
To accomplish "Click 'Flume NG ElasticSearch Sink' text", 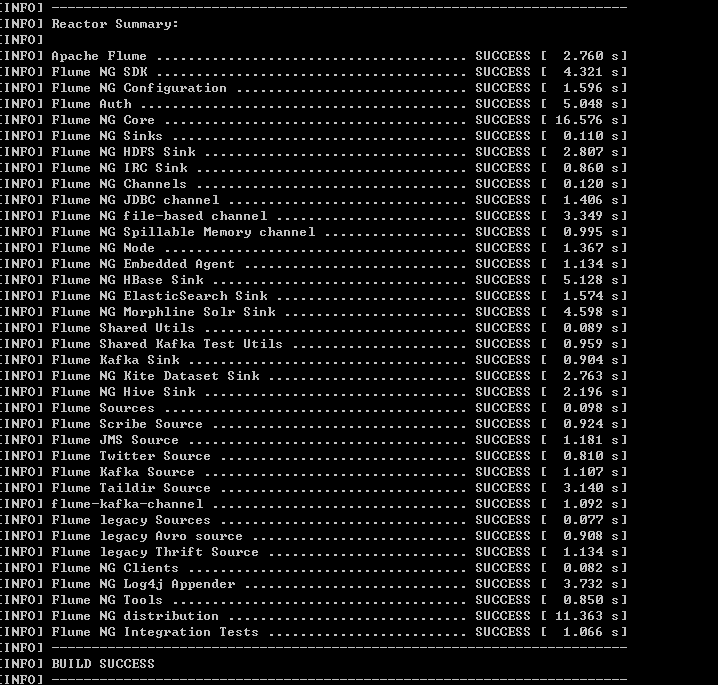I will click(159, 296).
